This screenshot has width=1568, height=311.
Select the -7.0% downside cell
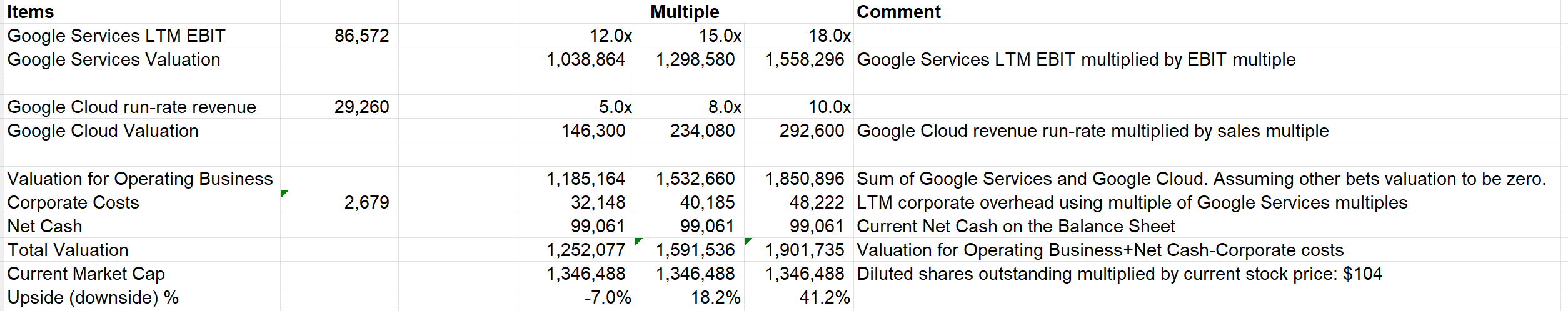(x=575, y=297)
